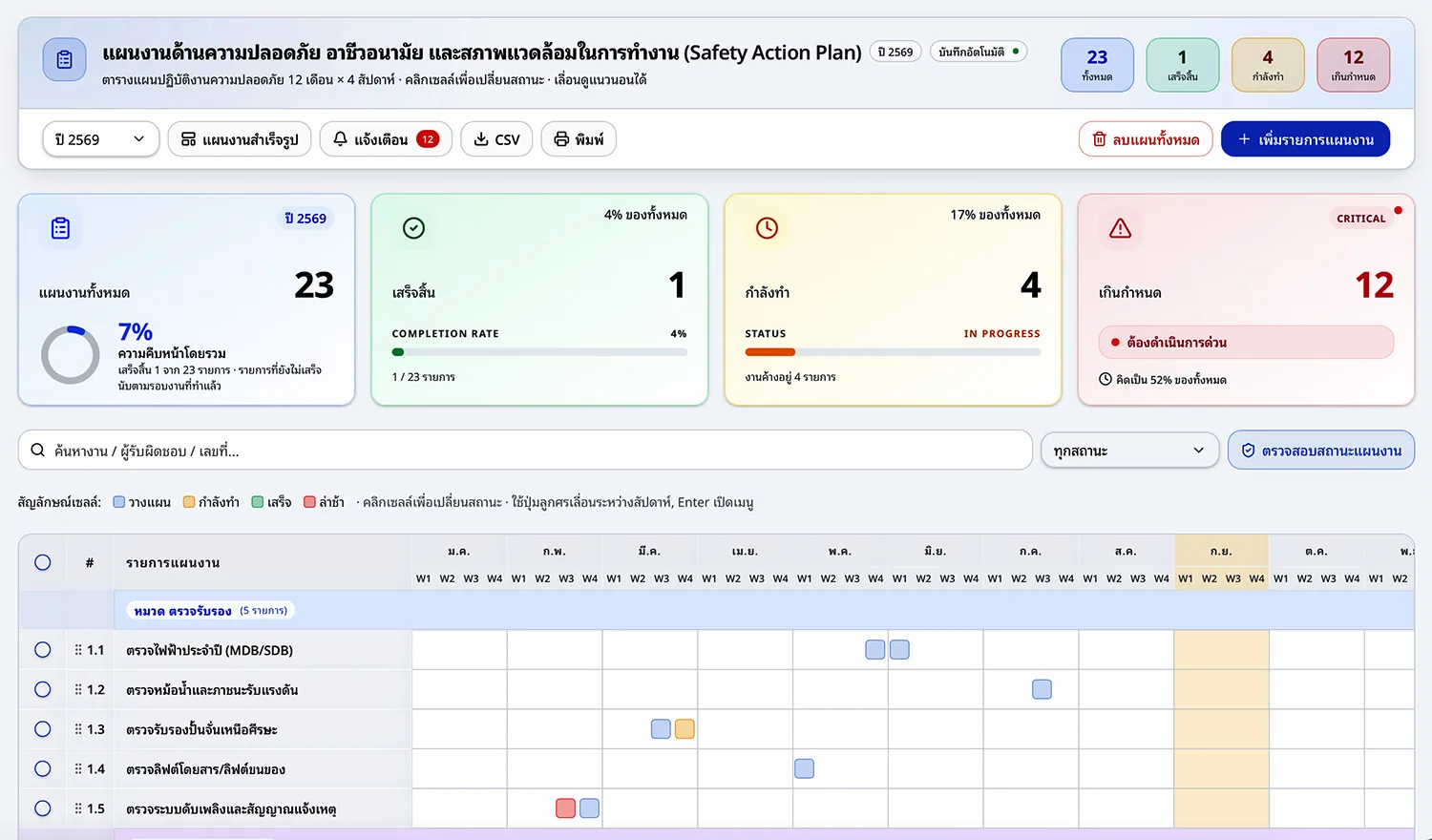The height and width of the screenshot is (840, 1432).
Task: Click the ล่าช้า legend swatch
Action: [x=309, y=502]
